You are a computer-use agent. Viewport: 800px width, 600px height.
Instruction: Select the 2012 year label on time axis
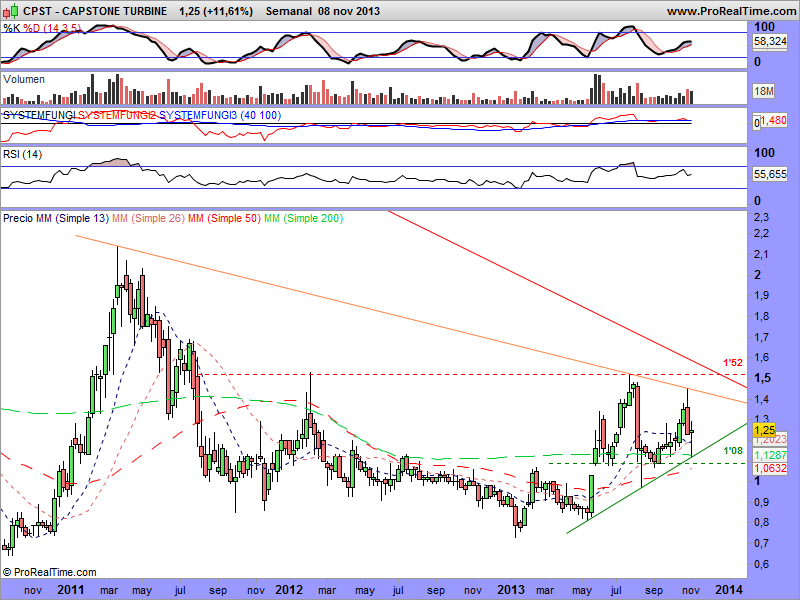(x=289, y=590)
